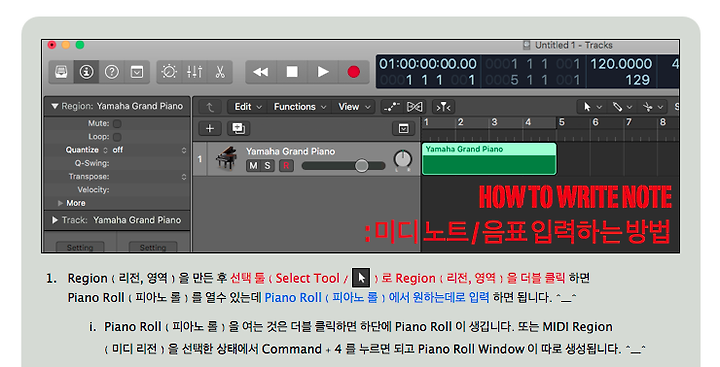Open the View menu

(x=354, y=107)
